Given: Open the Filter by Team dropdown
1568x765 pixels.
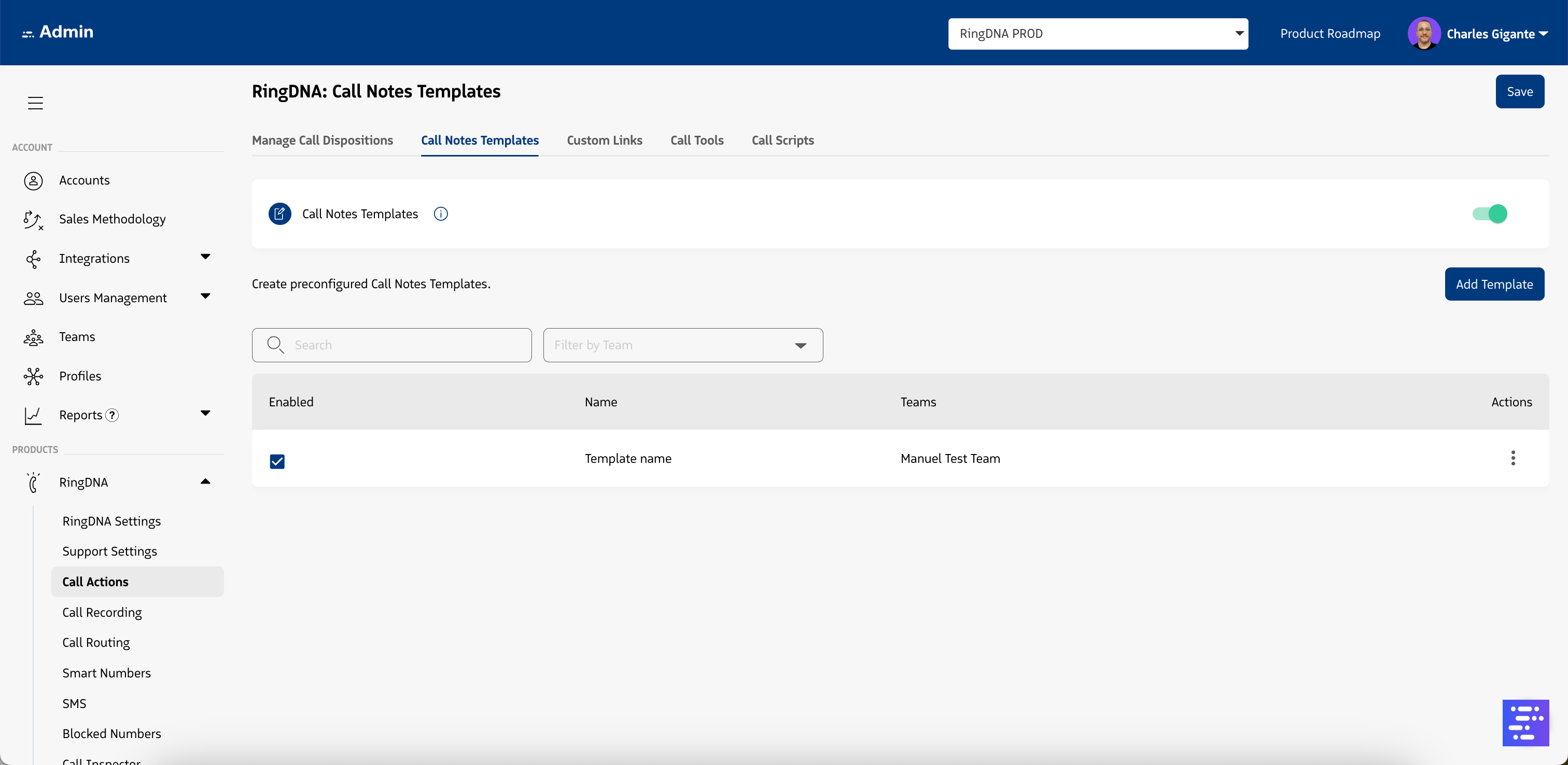Looking at the screenshot, I should tap(683, 345).
